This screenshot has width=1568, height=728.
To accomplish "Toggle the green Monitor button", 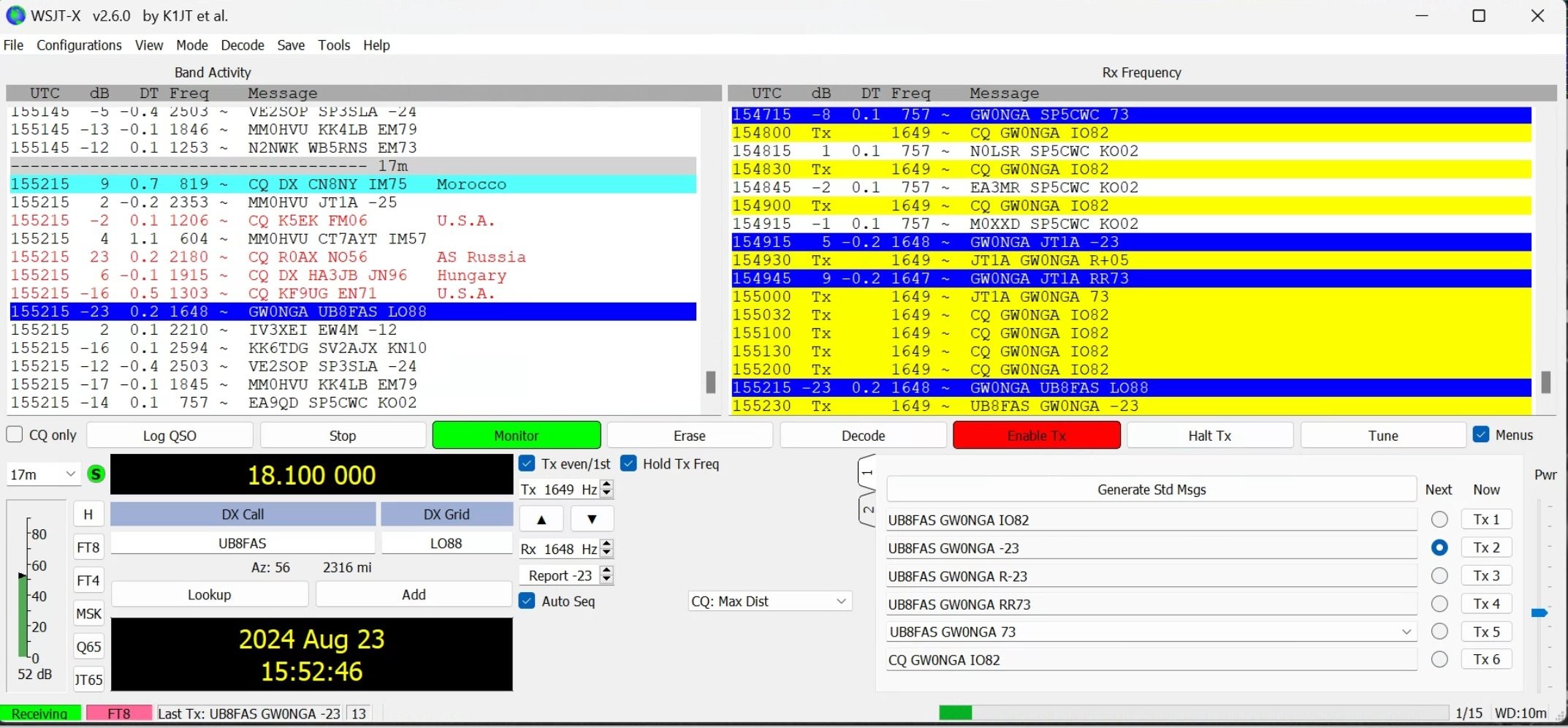I will tap(517, 436).
